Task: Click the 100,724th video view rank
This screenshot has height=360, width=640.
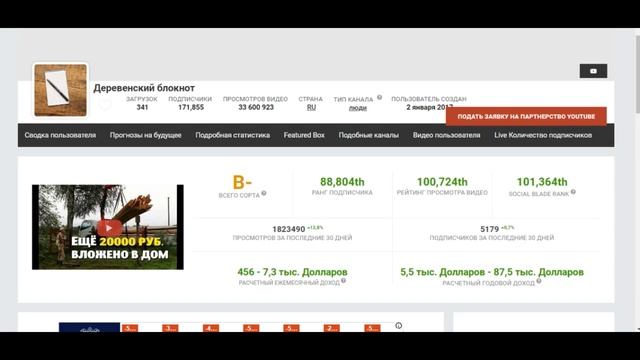Action: 442,182
